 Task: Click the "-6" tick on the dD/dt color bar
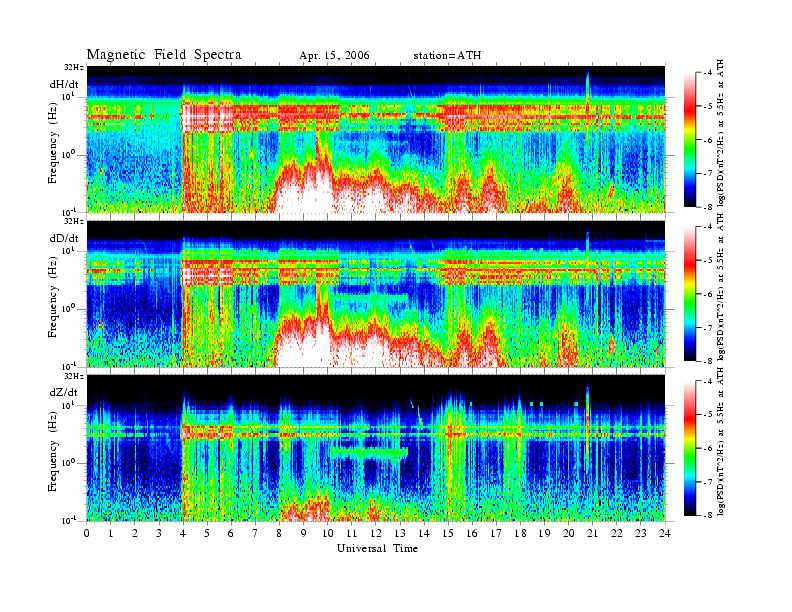point(708,294)
